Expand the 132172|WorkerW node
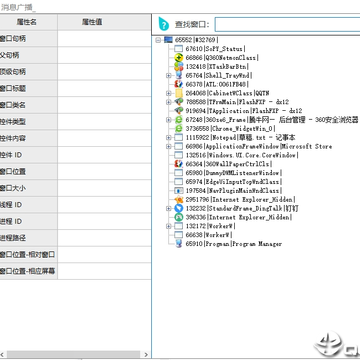 [x=169, y=226]
